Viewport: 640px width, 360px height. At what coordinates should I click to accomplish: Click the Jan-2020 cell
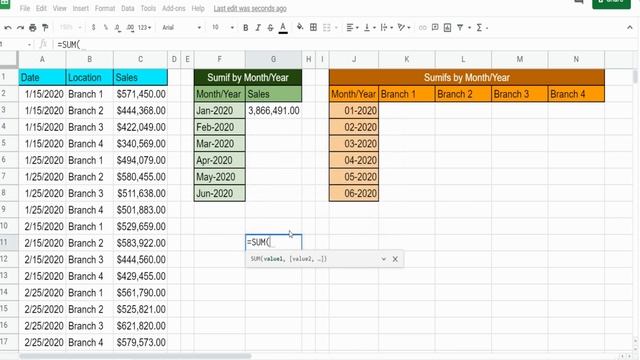coord(220,111)
